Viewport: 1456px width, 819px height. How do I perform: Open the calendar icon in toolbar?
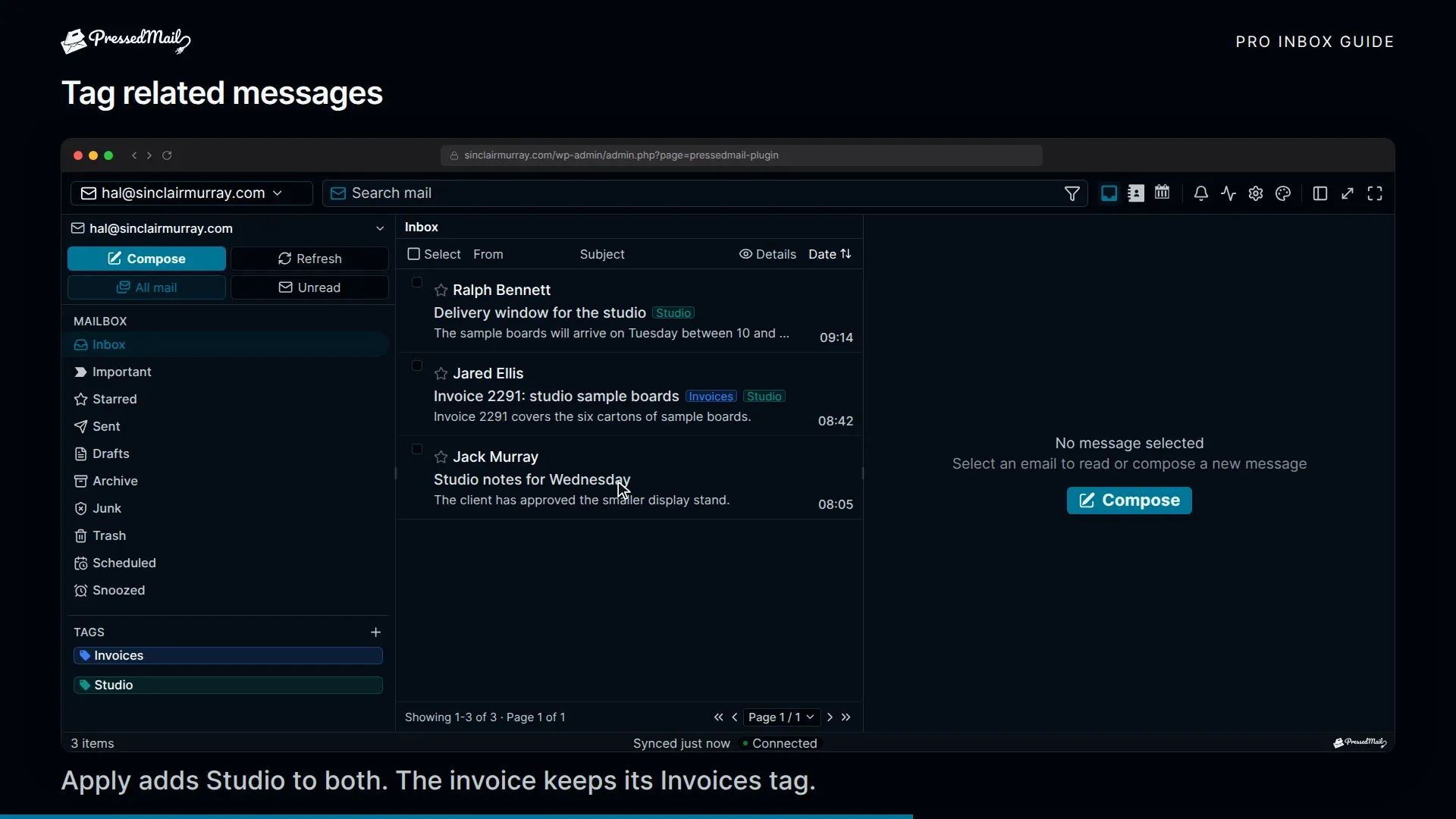point(1162,193)
